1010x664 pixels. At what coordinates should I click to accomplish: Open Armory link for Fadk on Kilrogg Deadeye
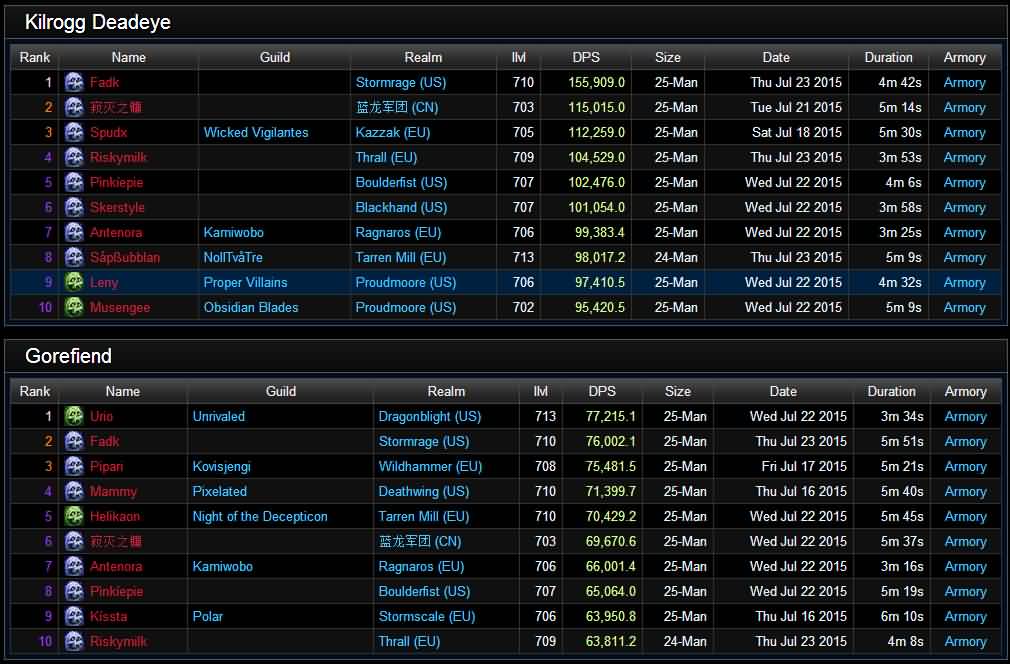point(964,82)
